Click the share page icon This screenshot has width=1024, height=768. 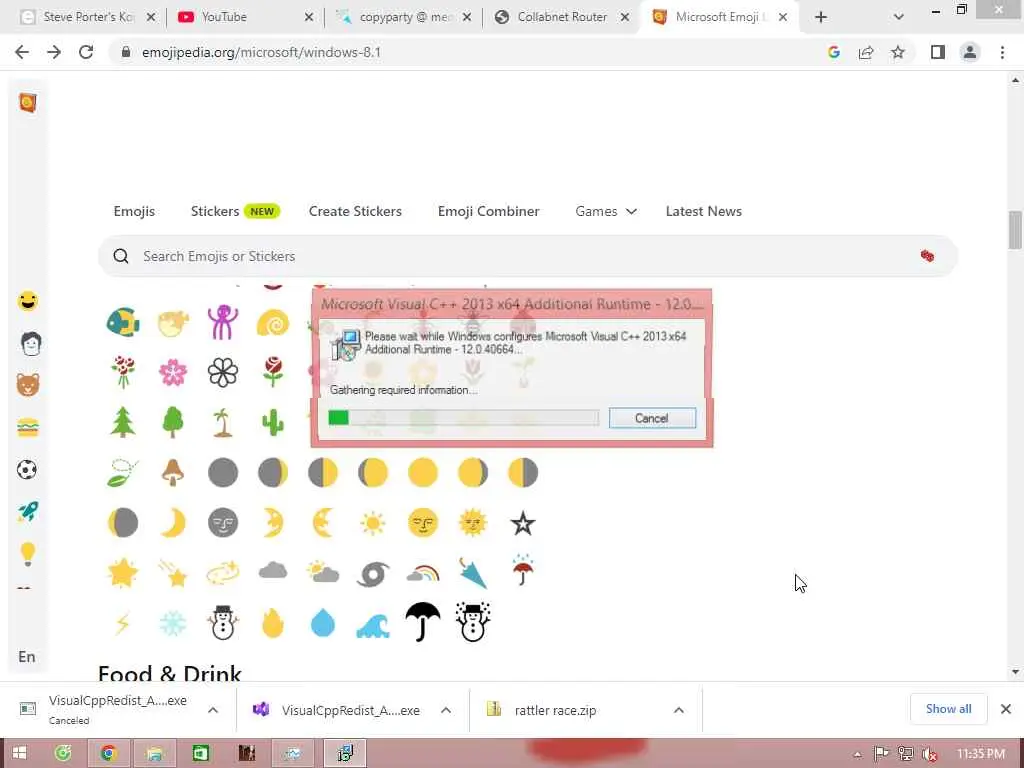[x=866, y=52]
